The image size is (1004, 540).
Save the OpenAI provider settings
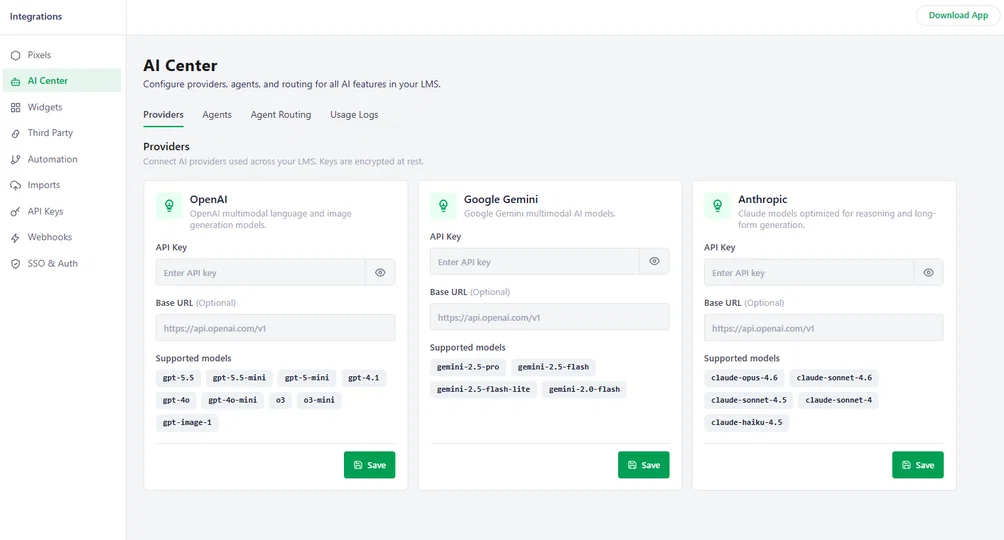tap(369, 465)
